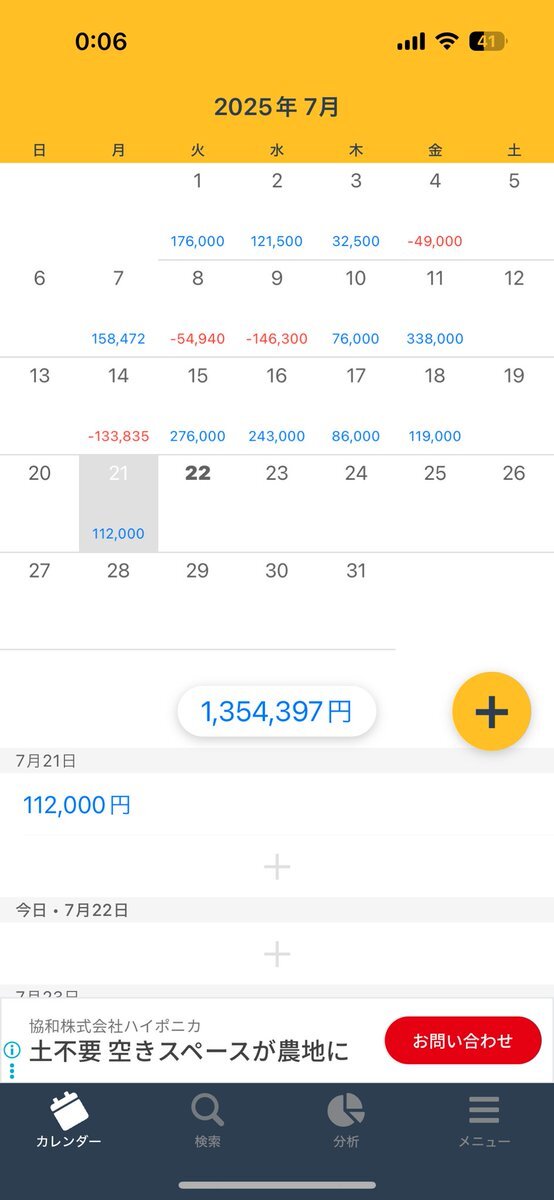Tap the 1,354,397円 monthly total pill
This screenshot has height=1200, width=554.
277,712
